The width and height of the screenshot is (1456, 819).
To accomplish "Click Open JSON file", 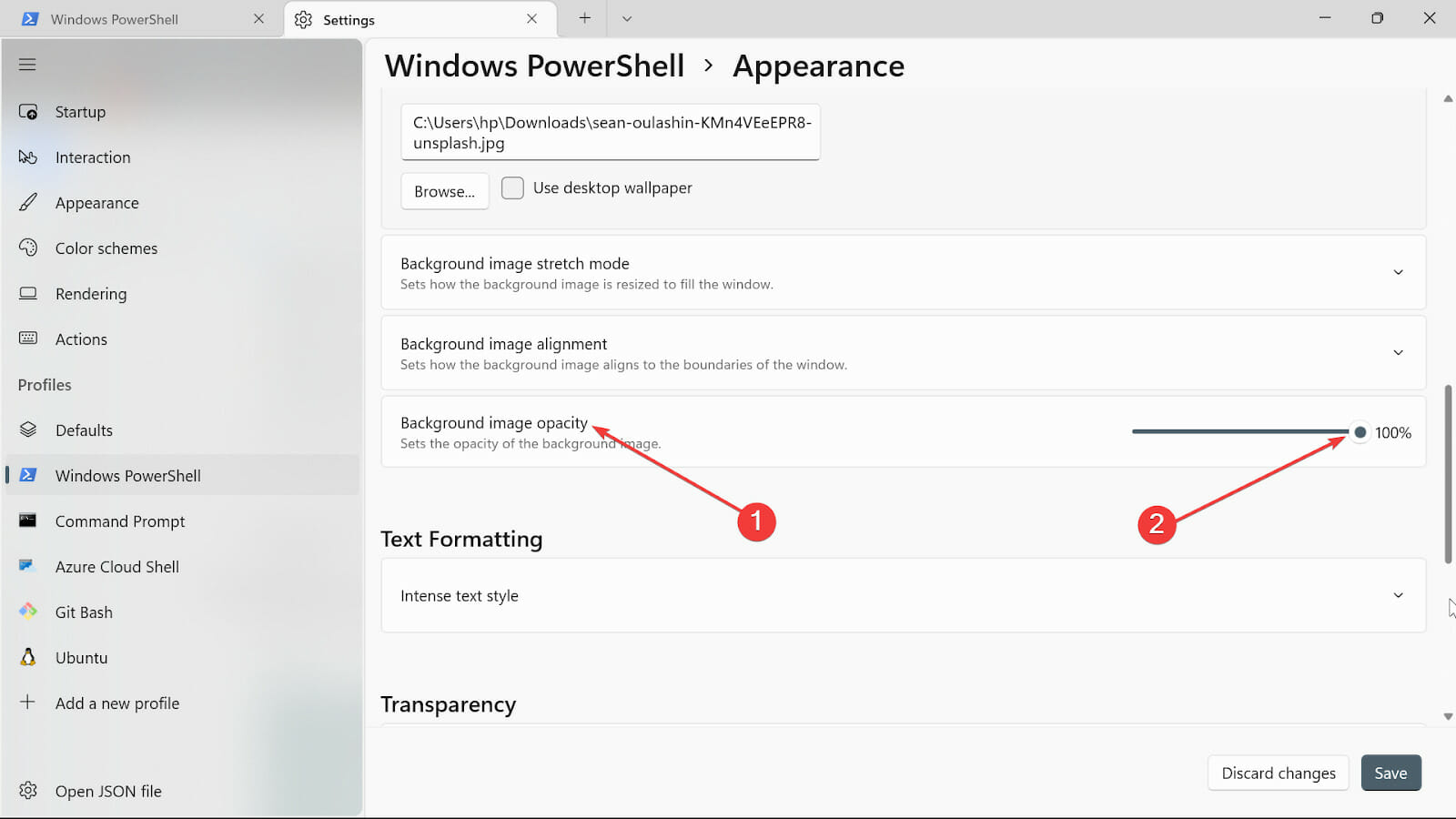I will point(182,791).
